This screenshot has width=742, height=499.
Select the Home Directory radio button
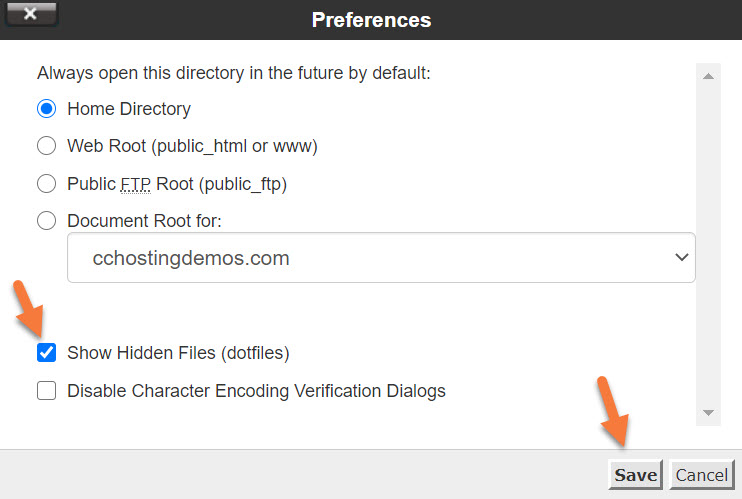click(x=46, y=108)
